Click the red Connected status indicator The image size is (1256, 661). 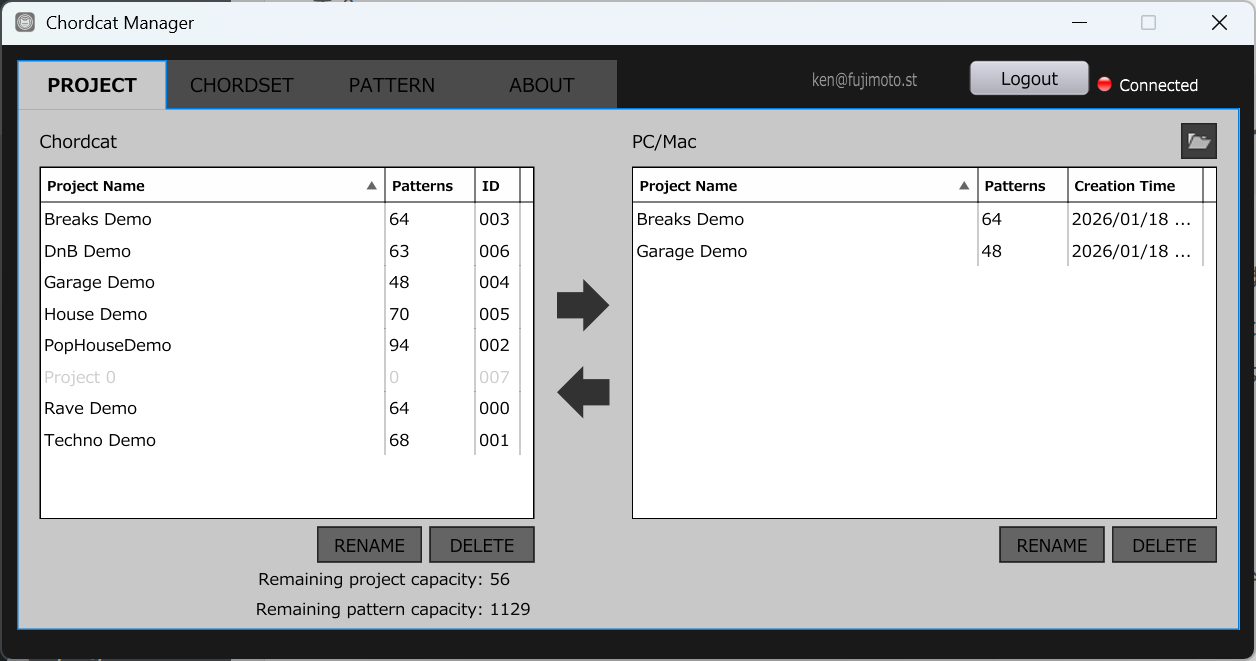[x=1104, y=85]
